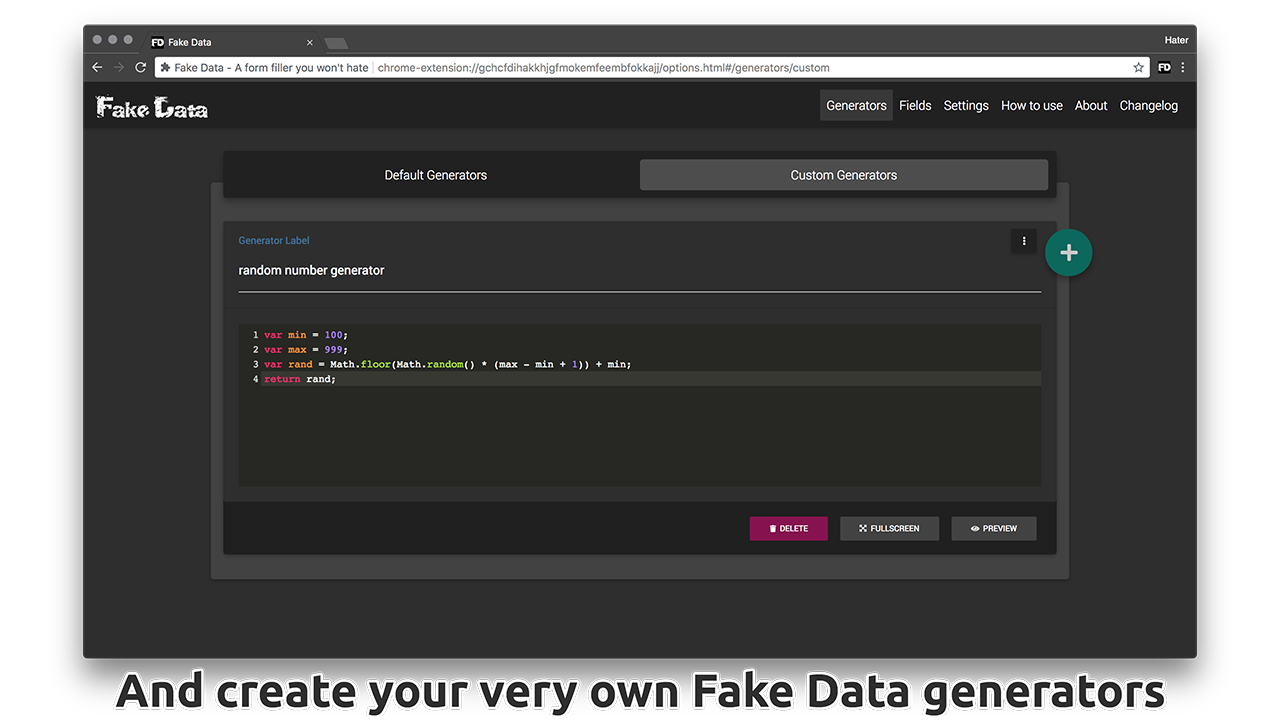Preview the generator output
Screen dimensions: 1280x720
(994, 528)
